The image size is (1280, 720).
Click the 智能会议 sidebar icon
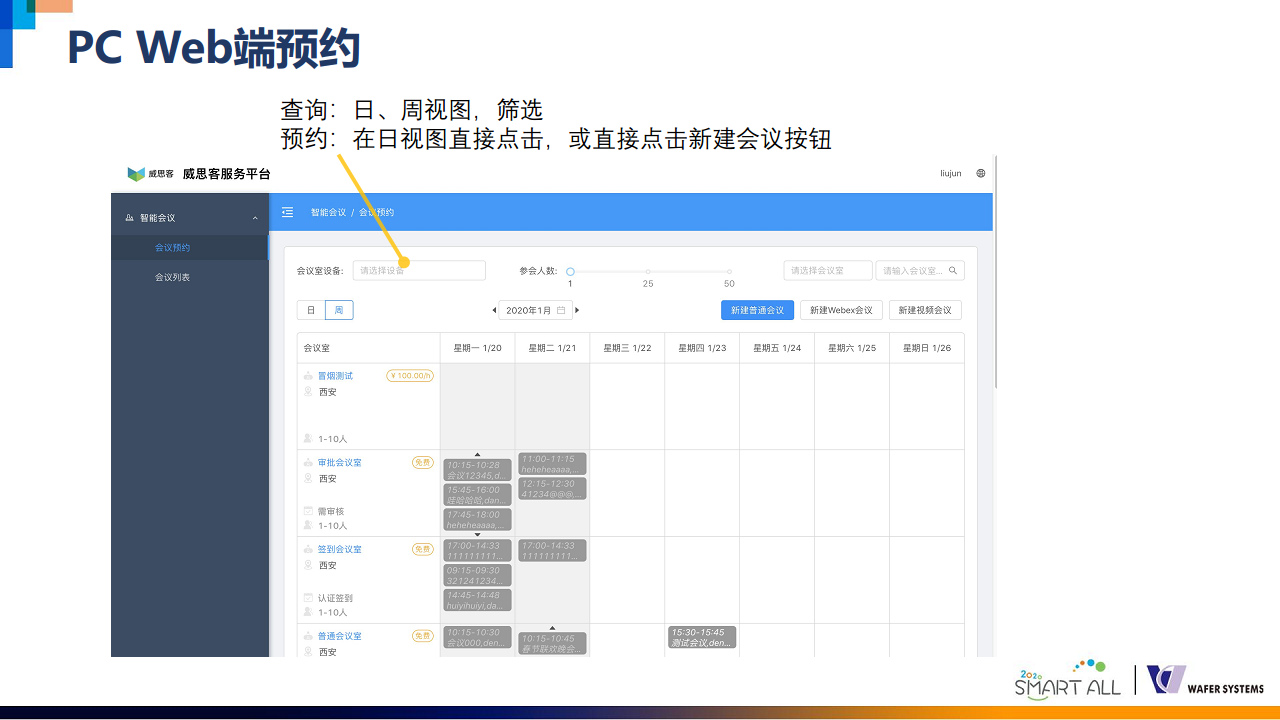tap(129, 217)
